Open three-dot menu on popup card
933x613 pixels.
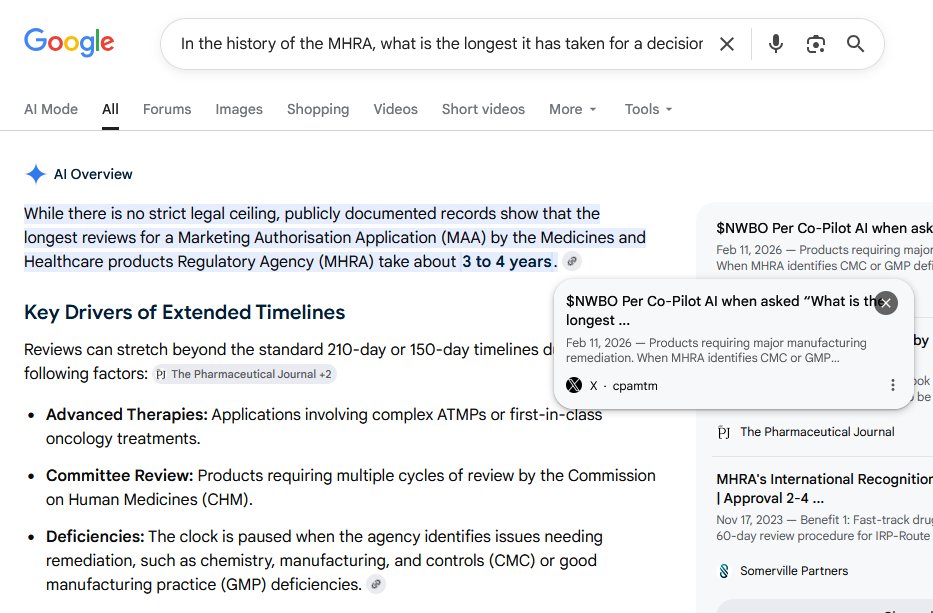893,385
